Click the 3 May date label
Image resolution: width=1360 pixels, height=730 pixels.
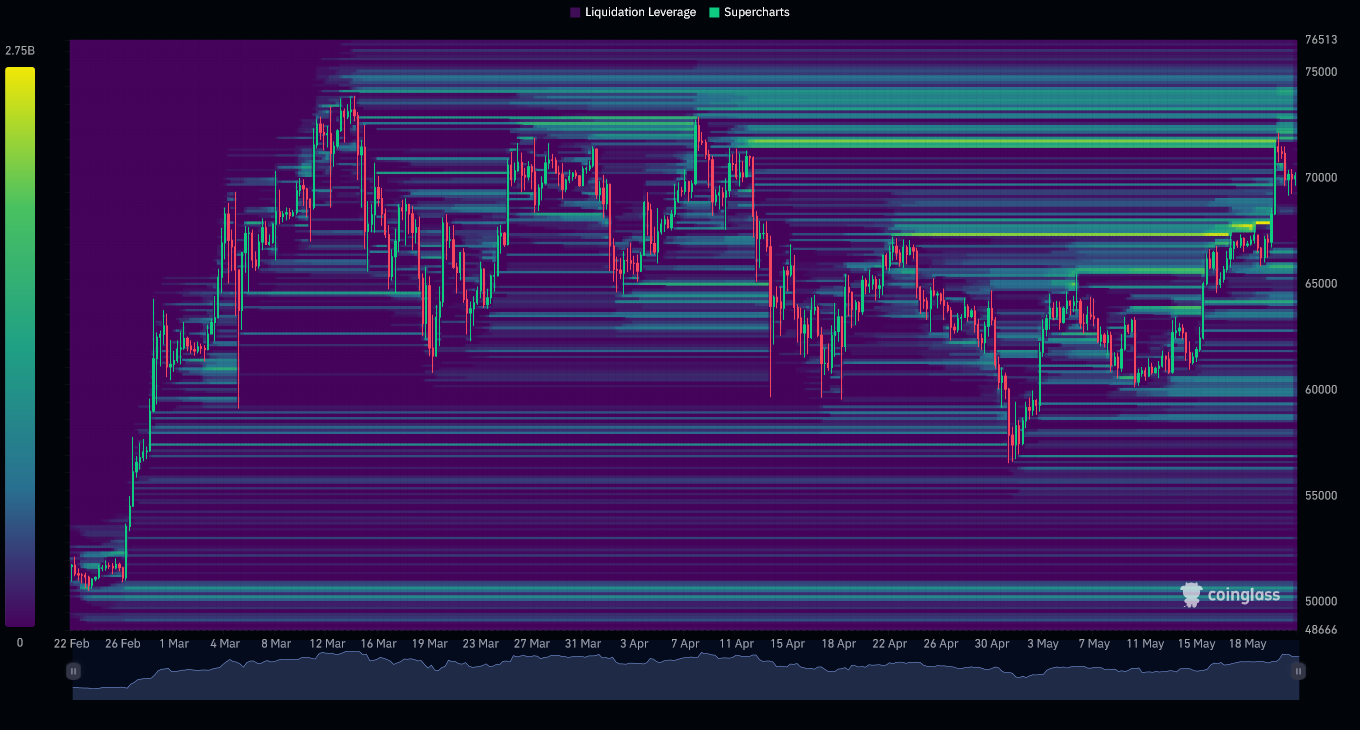[1043, 644]
